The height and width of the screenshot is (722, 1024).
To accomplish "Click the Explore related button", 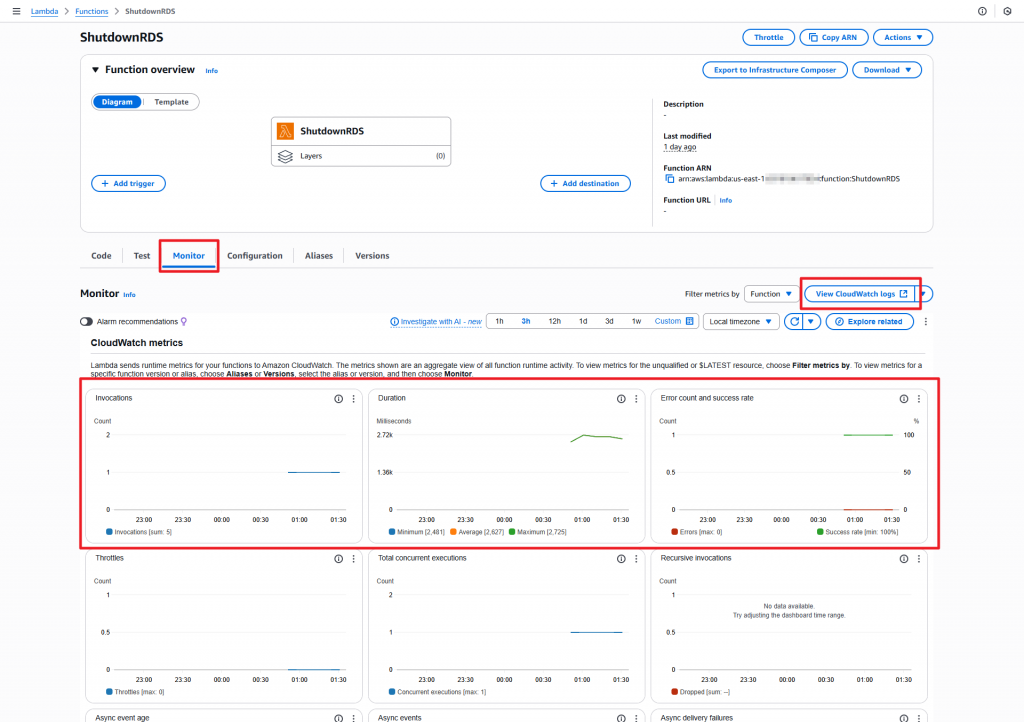I will pyautogui.click(x=869, y=322).
